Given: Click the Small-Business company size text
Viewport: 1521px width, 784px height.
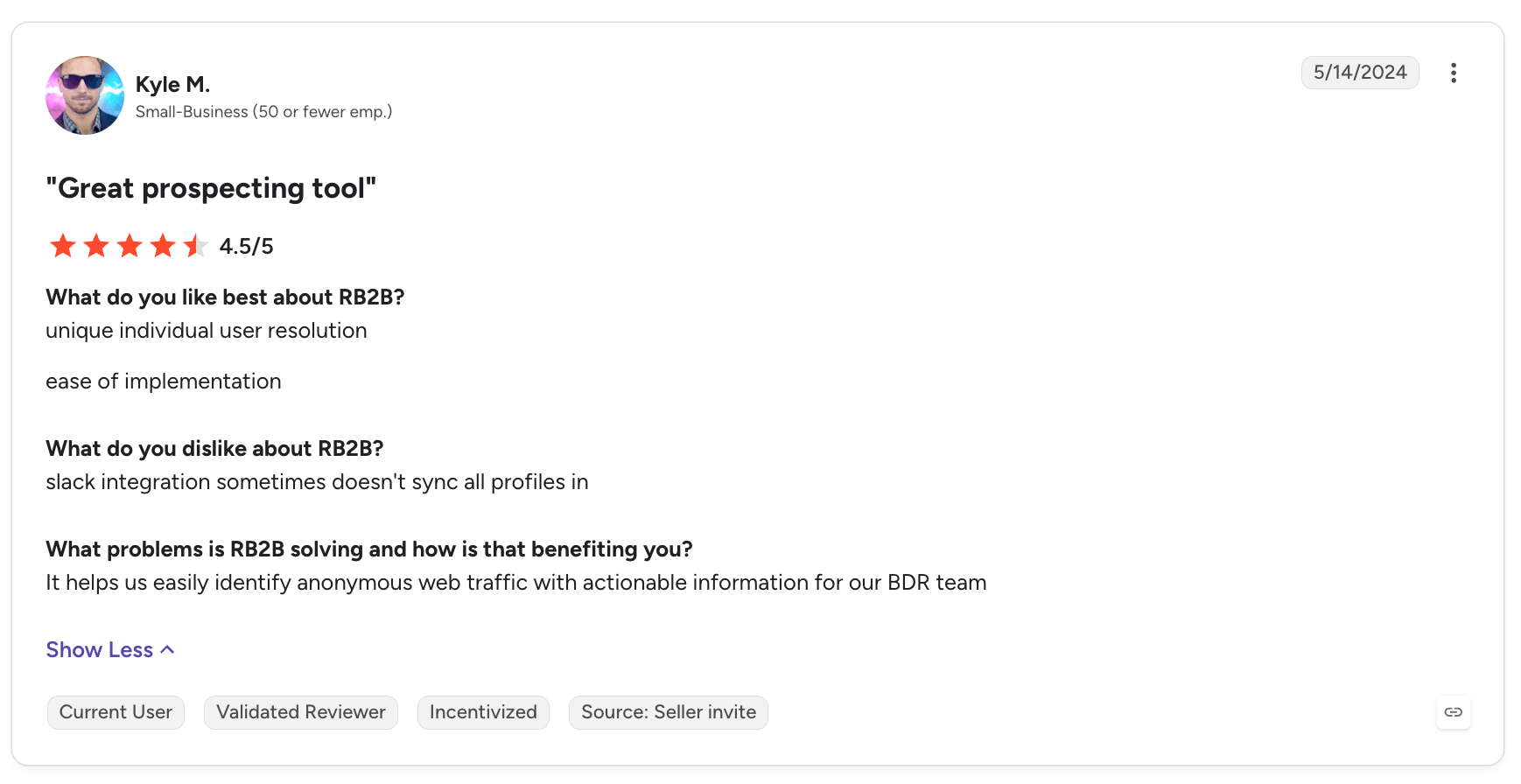Looking at the screenshot, I should coord(263,112).
